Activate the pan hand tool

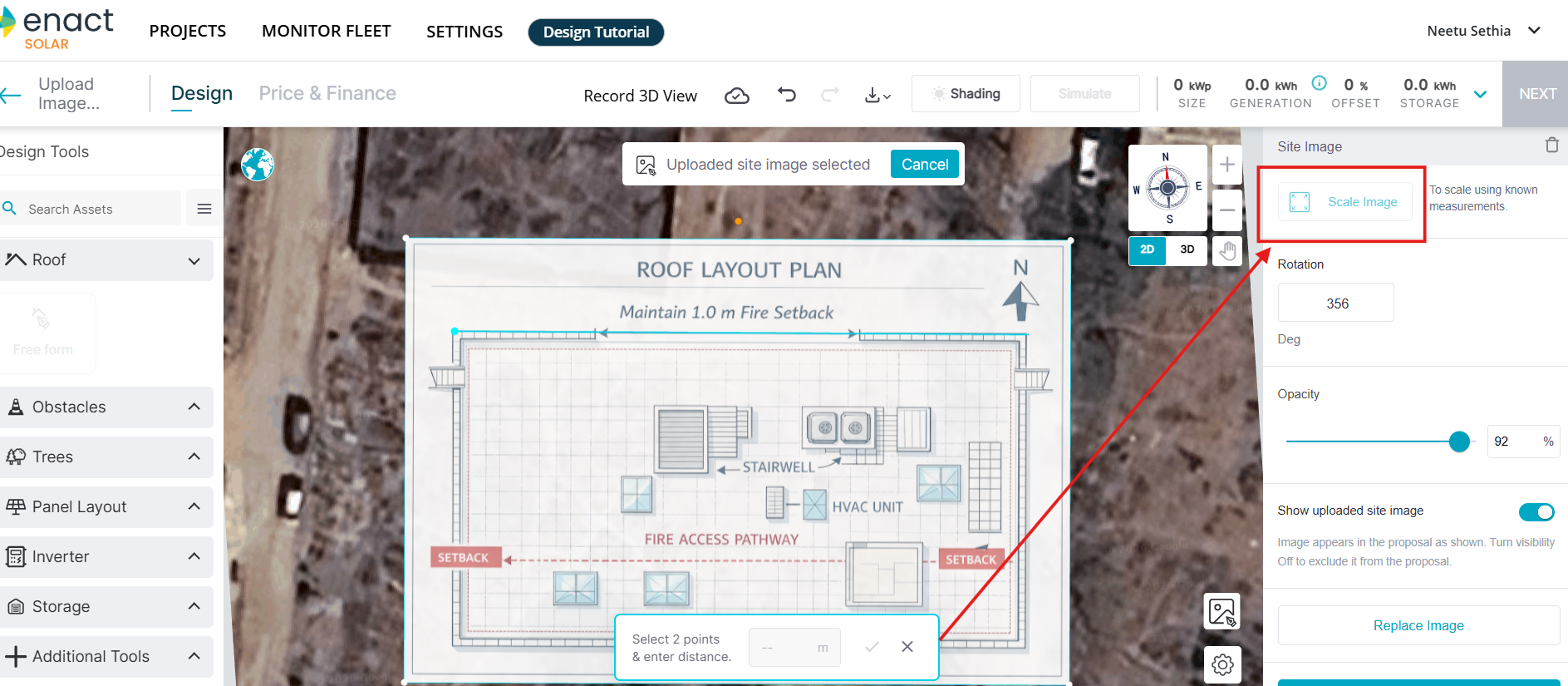tap(1226, 250)
